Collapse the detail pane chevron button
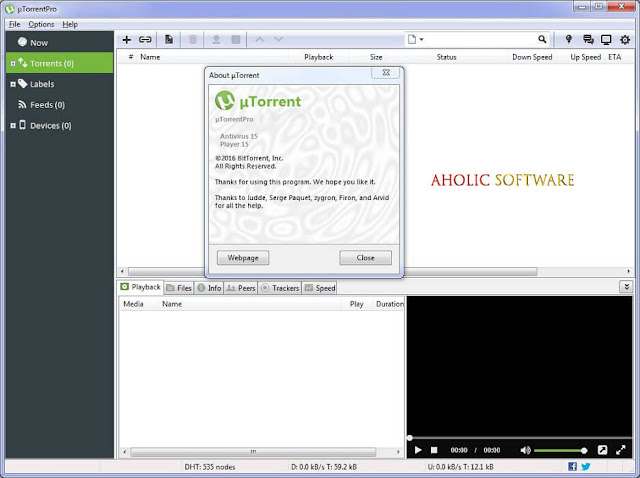Viewport: 640px width, 478px height. [x=626, y=287]
